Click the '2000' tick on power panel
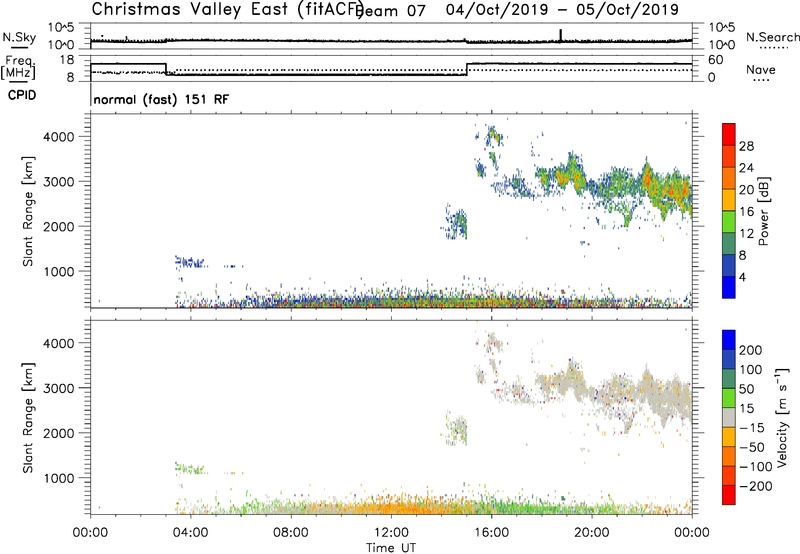This screenshot has width=800, height=554. pyautogui.click(x=58, y=226)
